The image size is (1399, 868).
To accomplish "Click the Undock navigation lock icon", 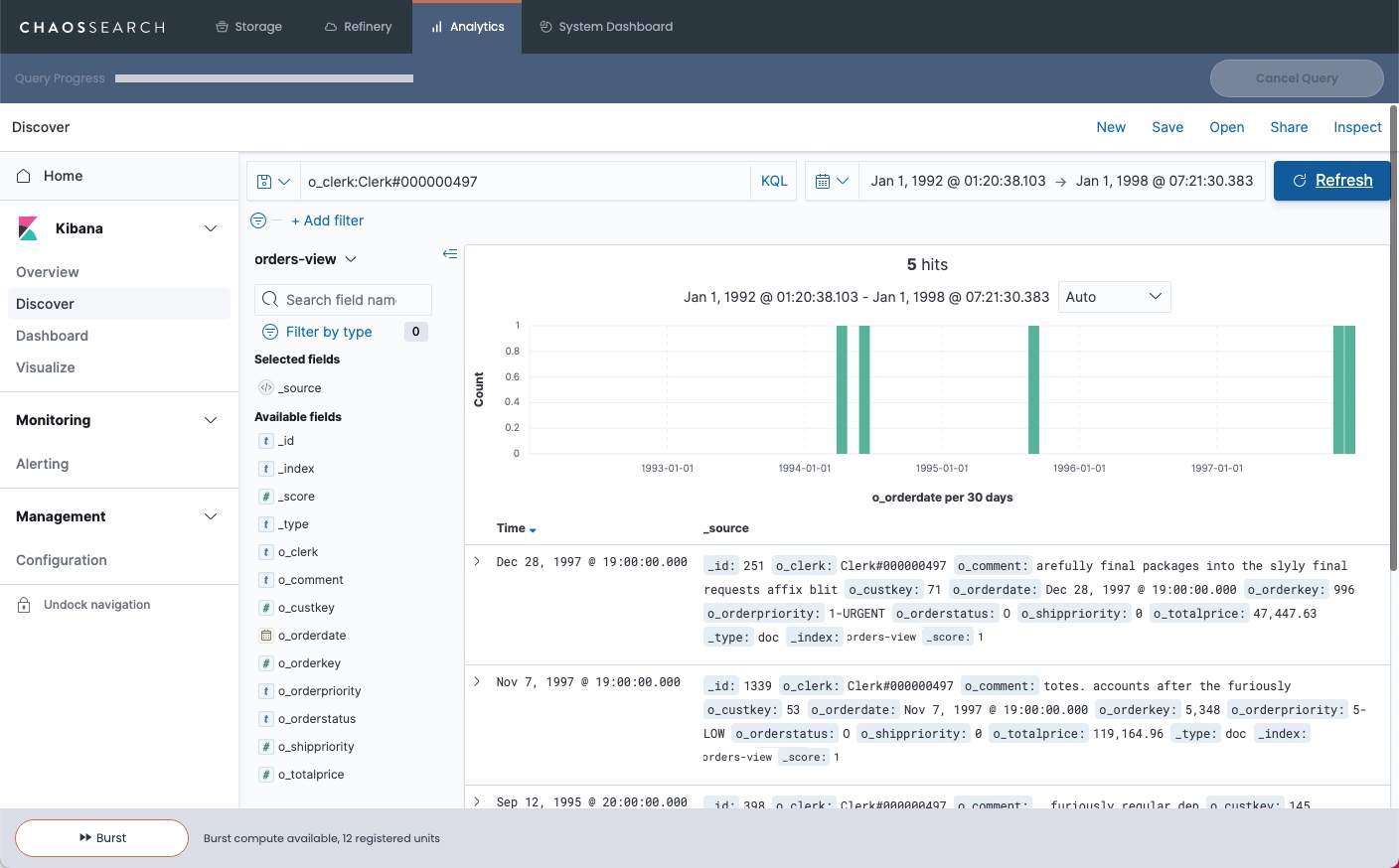I will tap(24, 605).
